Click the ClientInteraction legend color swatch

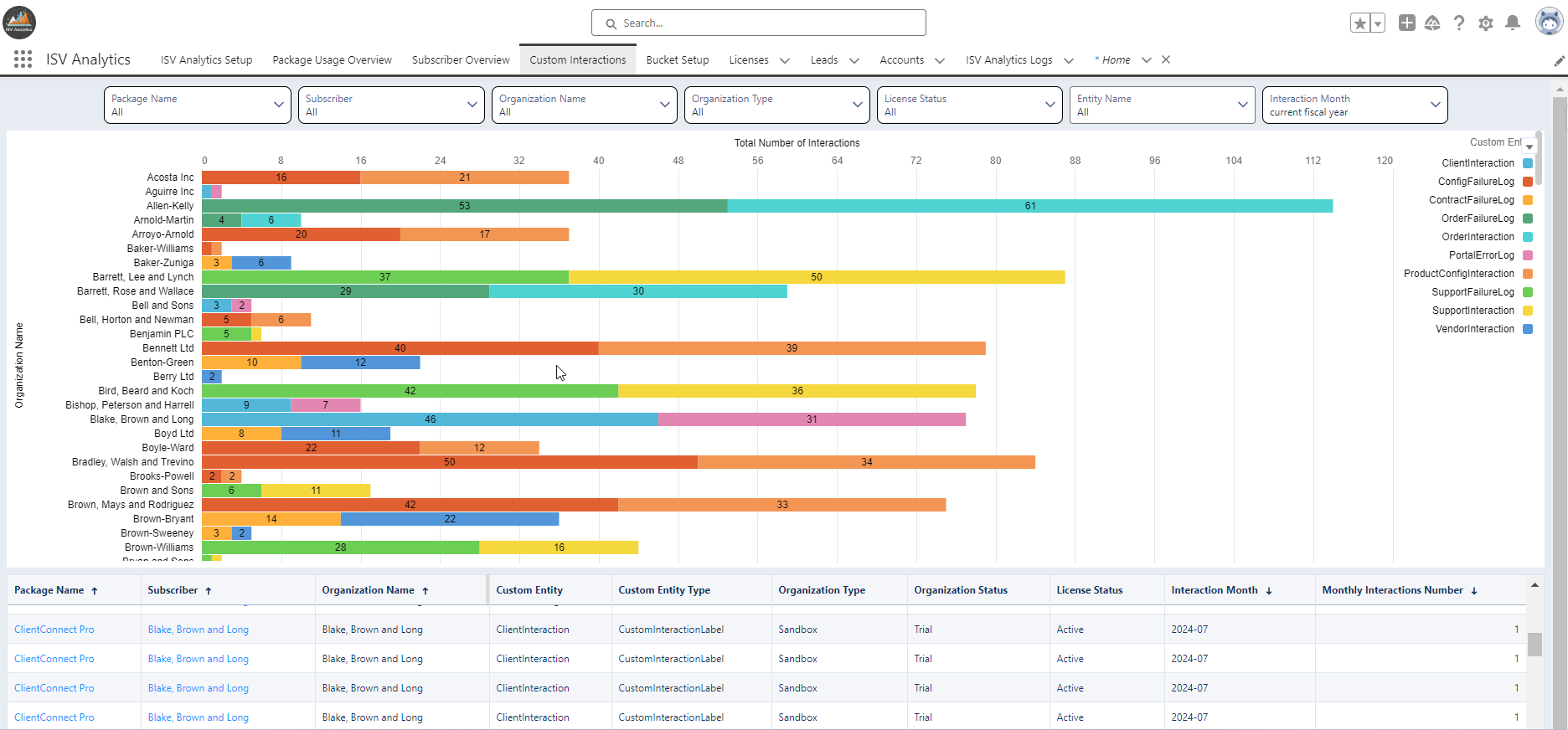coord(1528,163)
